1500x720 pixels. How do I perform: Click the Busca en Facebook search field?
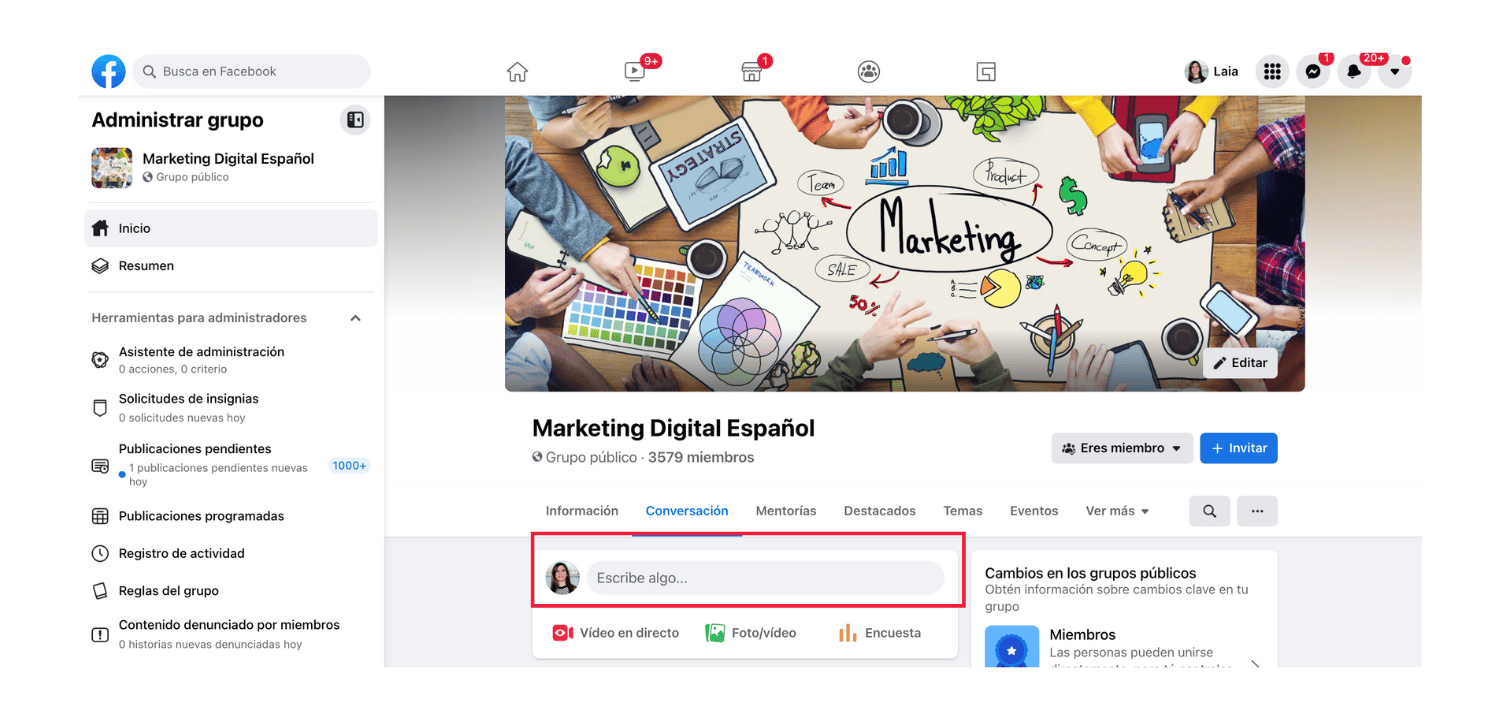[251, 71]
